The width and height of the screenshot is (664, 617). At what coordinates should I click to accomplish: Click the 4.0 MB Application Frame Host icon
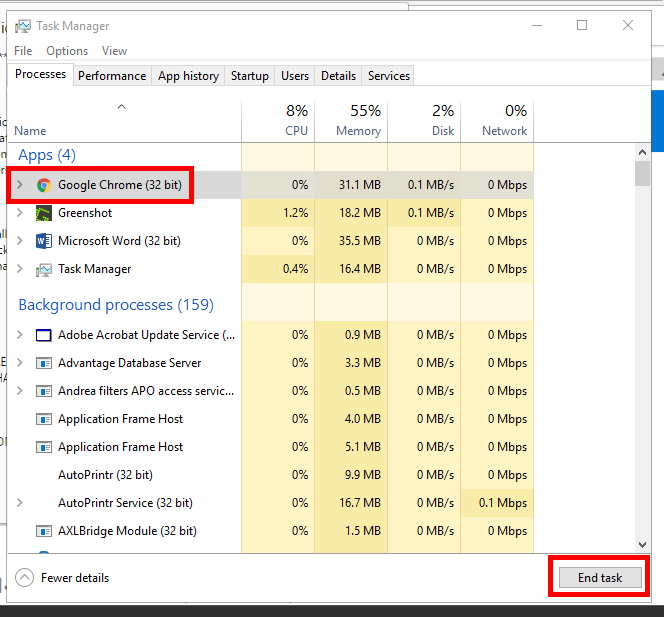[44, 419]
